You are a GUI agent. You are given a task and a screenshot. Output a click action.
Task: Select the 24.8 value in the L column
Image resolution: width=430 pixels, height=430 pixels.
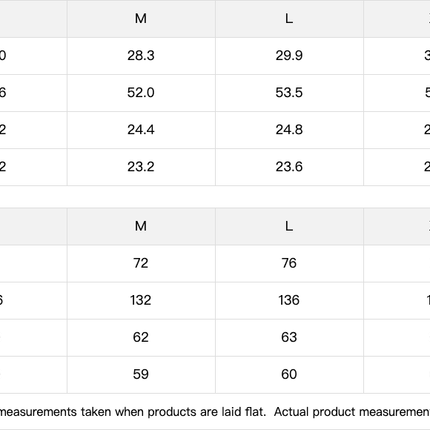pos(289,130)
